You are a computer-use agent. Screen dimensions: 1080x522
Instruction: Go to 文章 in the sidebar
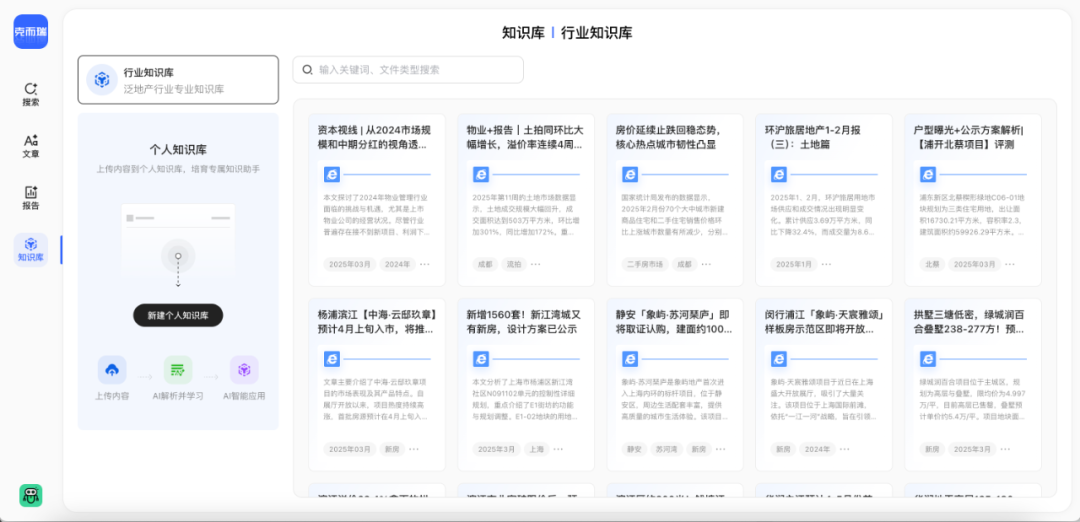pyautogui.click(x=30, y=146)
